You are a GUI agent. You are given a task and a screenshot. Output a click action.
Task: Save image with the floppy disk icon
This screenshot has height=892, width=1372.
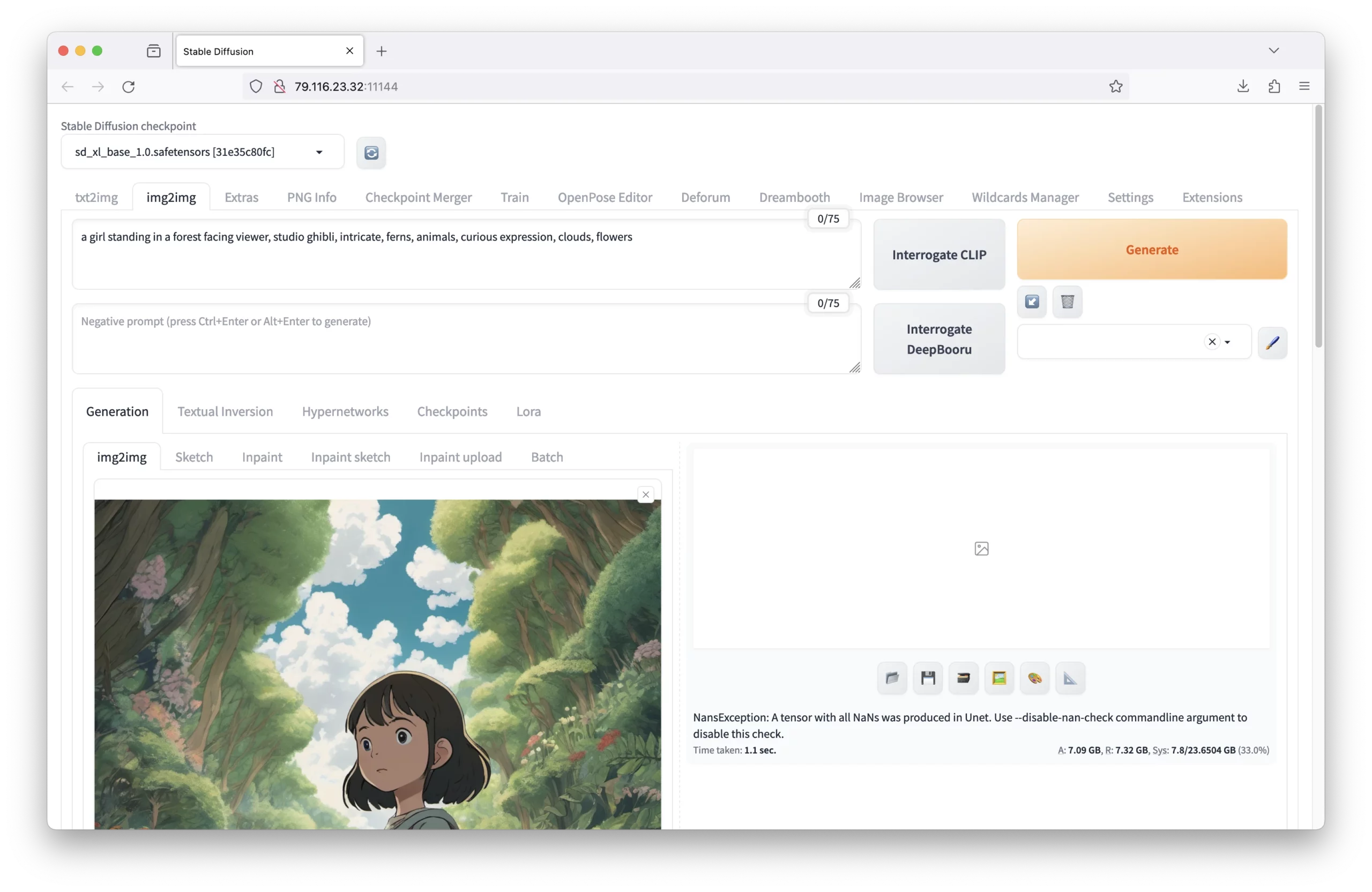pyautogui.click(x=928, y=678)
